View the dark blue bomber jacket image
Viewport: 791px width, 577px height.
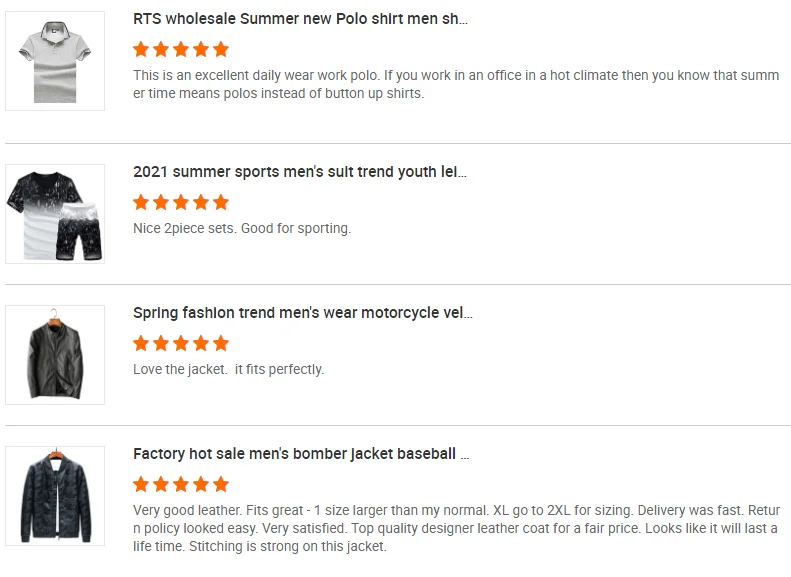point(55,496)
